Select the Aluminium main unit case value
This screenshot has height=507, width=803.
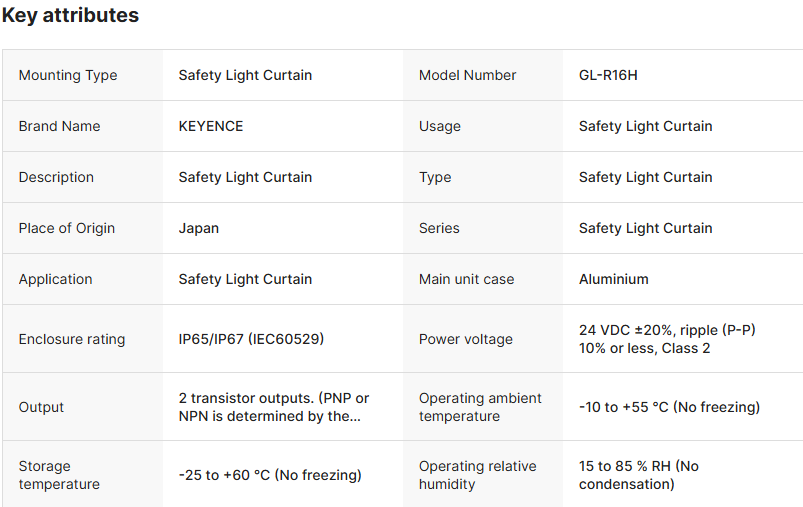(x=614, y=279)
